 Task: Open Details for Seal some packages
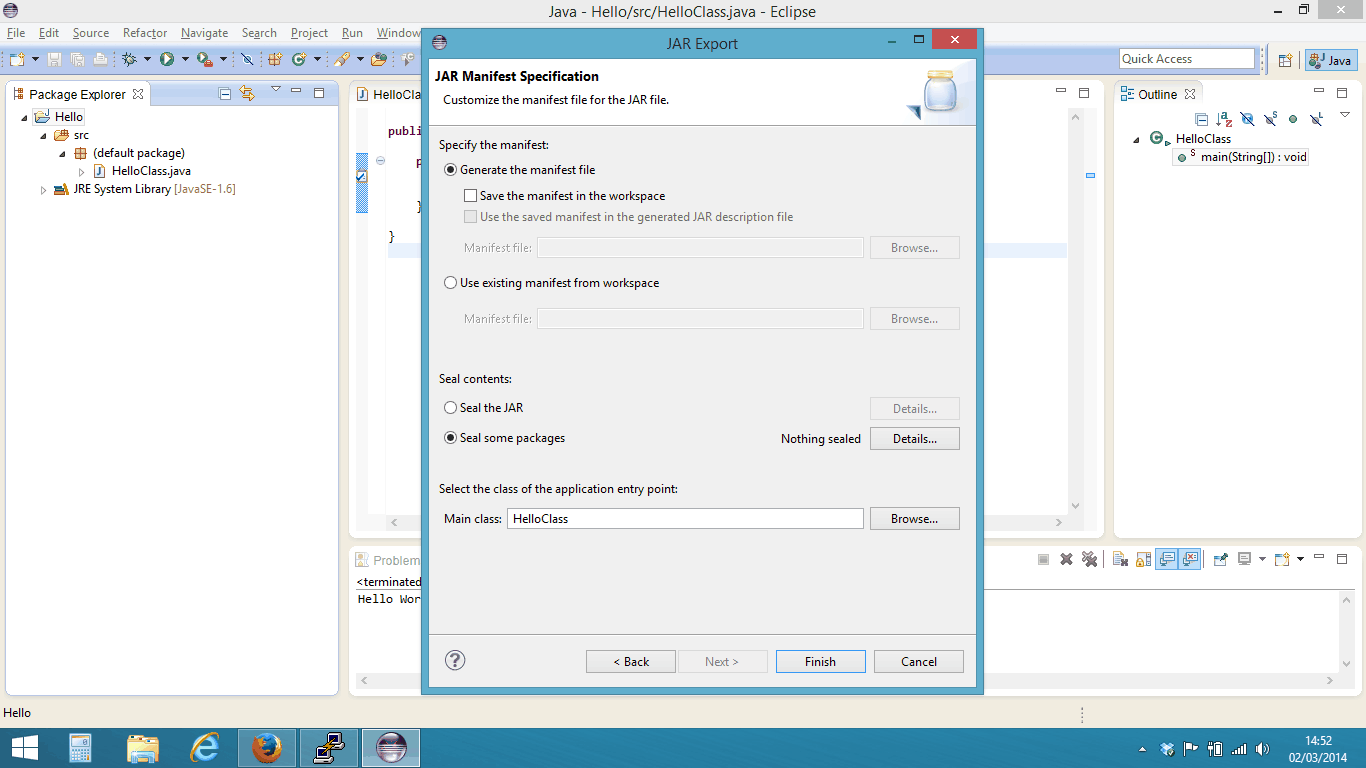915,438
